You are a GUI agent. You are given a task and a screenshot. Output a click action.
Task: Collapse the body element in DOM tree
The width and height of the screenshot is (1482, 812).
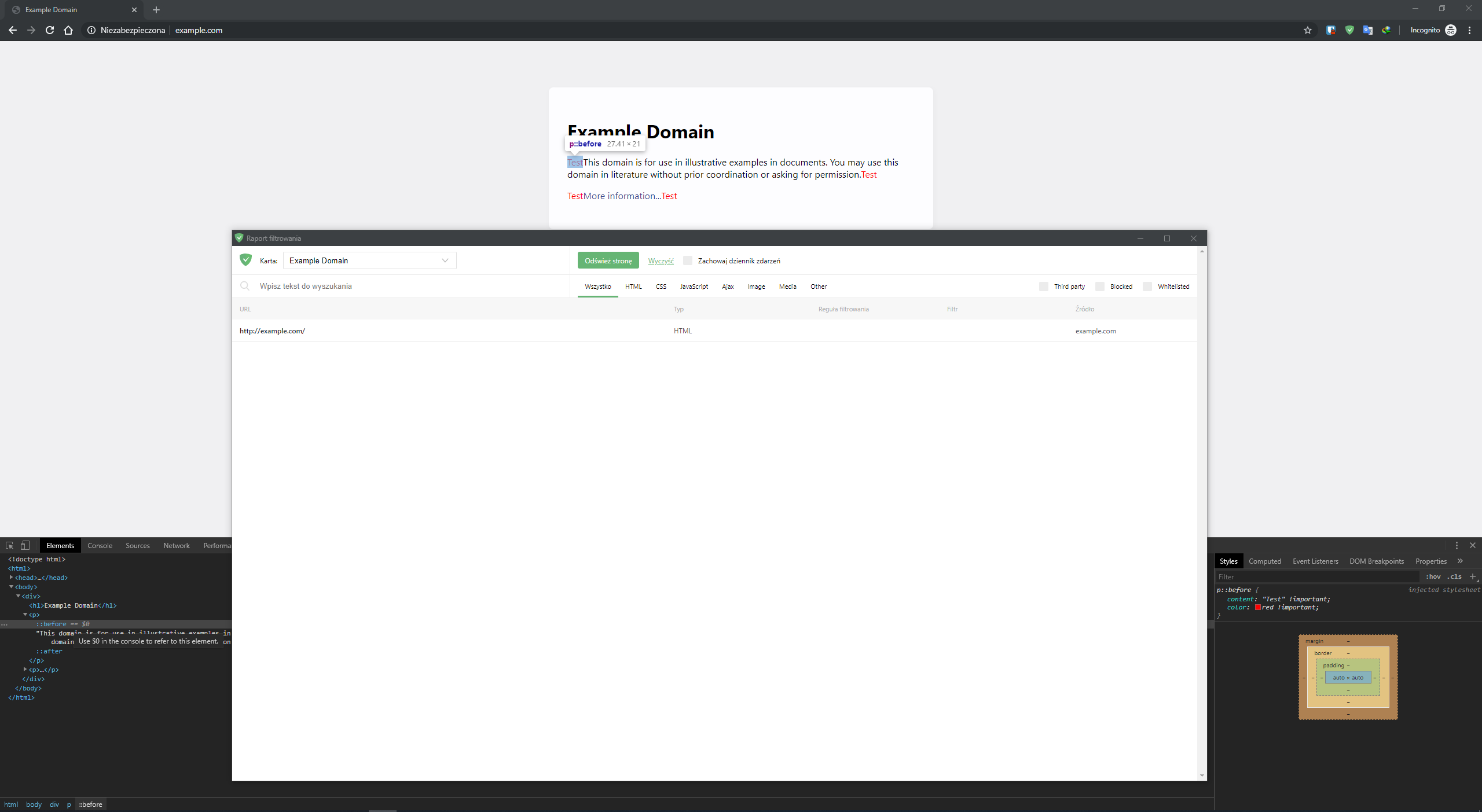click(11, 586)
